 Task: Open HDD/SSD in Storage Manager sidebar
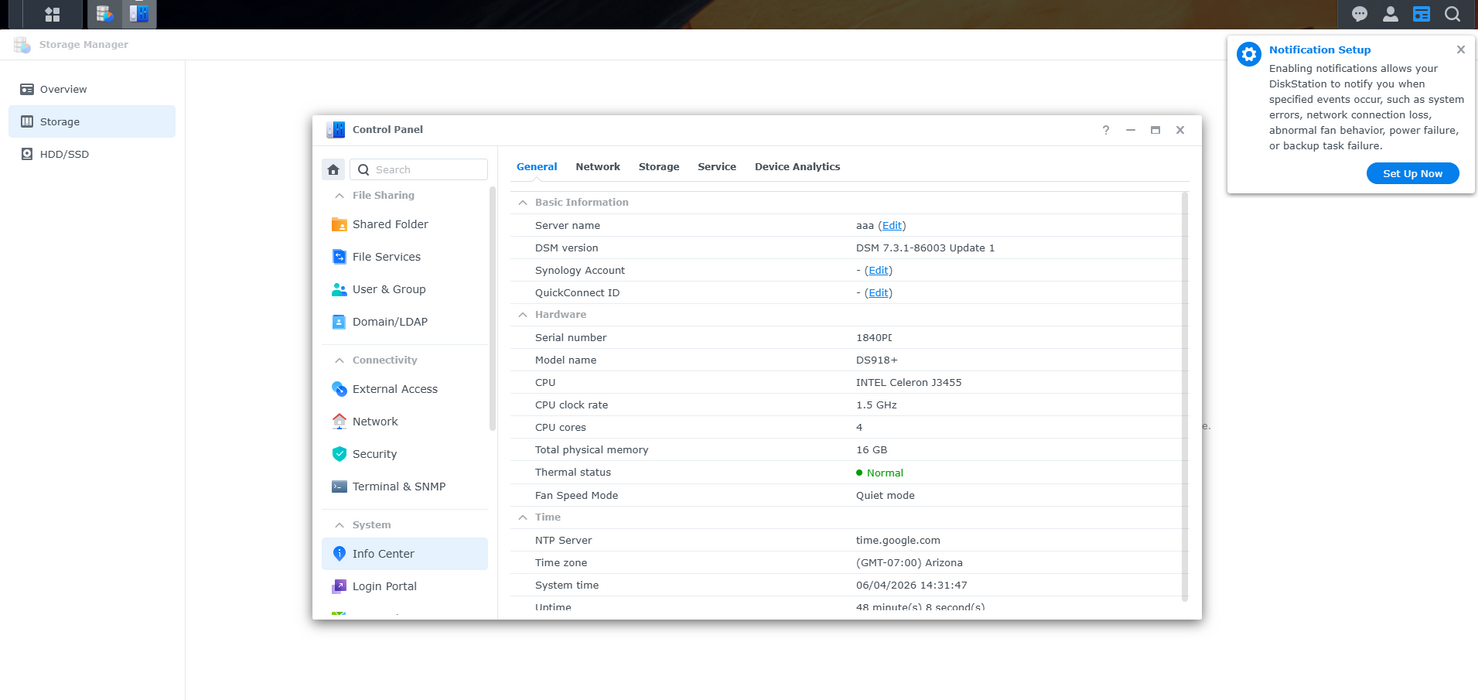[x=92, y=154]
